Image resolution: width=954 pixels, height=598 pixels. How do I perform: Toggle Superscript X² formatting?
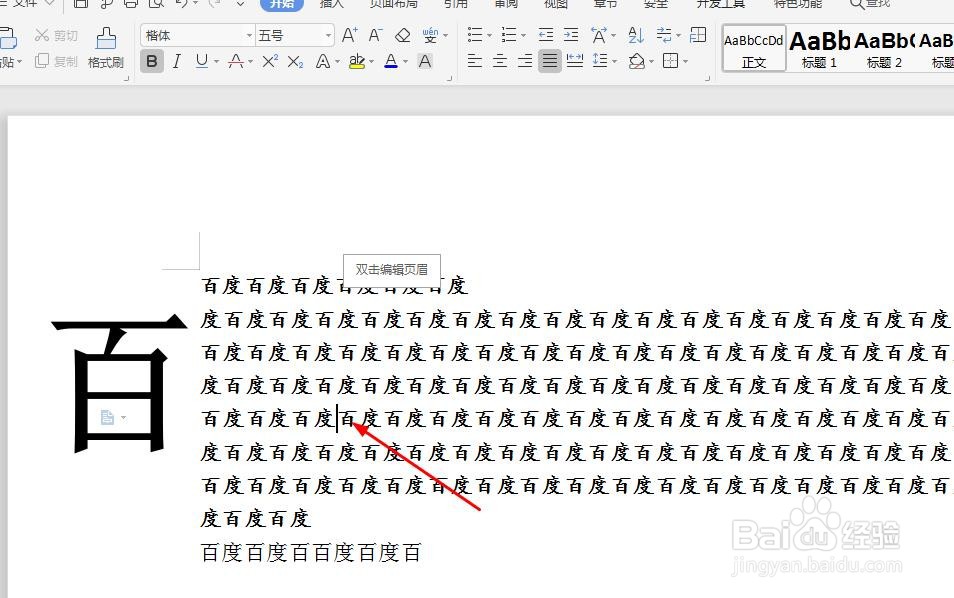coord(270,61)
